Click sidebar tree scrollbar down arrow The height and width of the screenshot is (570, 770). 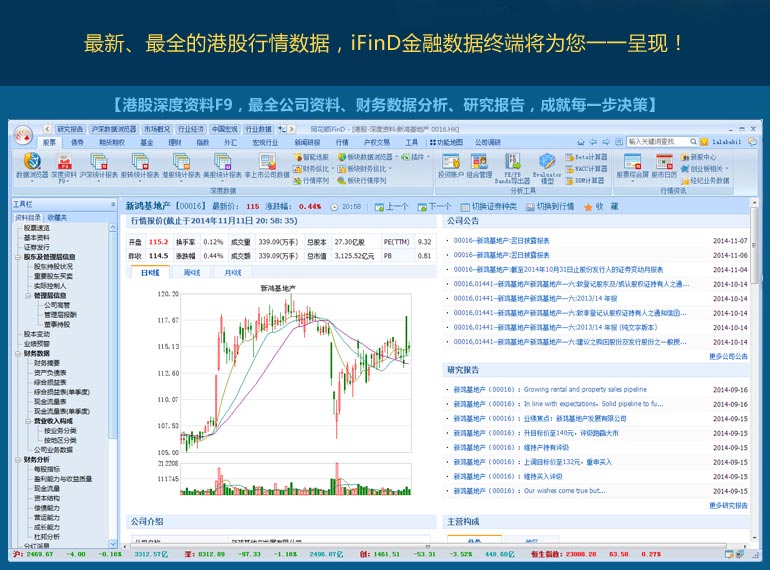tap(113, 544)
